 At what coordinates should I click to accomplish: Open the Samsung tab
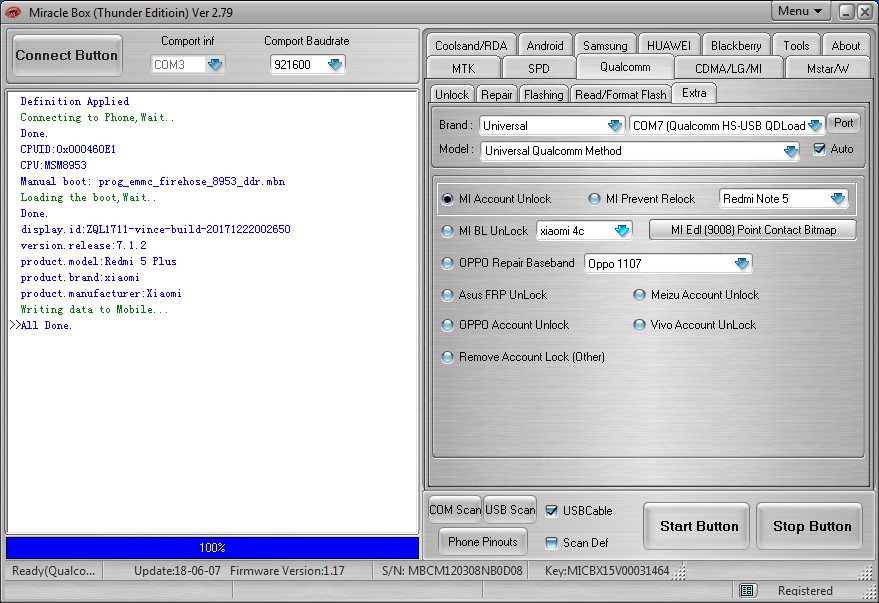tap(605, 45)
